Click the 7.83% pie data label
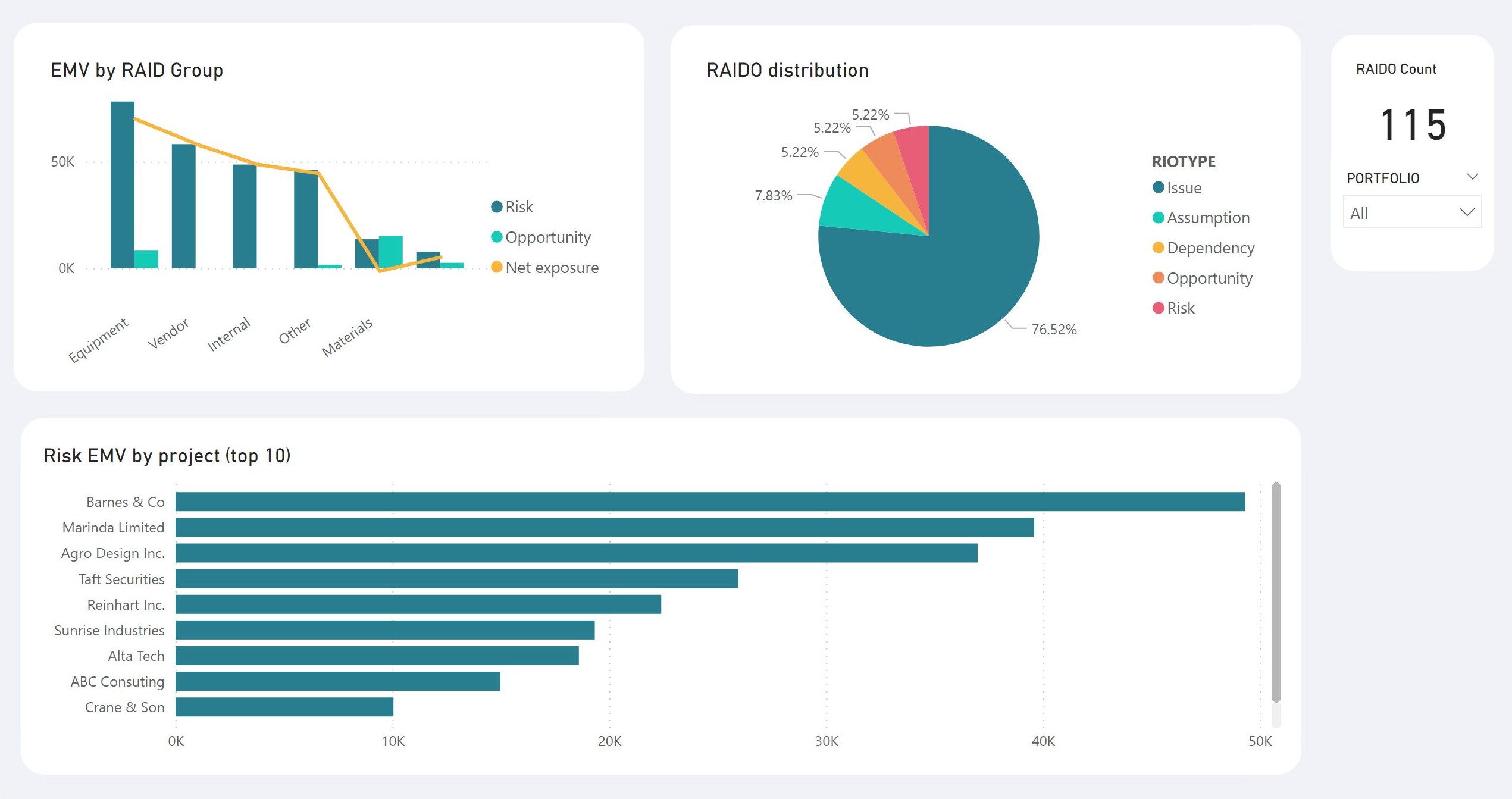This screenshot has height=799, width=1512. (774, 195)
